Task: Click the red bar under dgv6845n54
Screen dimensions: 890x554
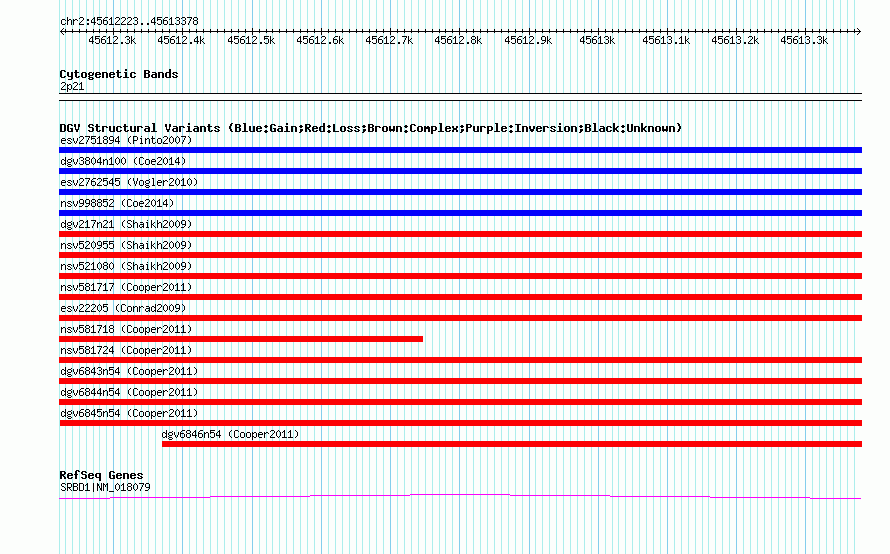Action: coord(460,423)
